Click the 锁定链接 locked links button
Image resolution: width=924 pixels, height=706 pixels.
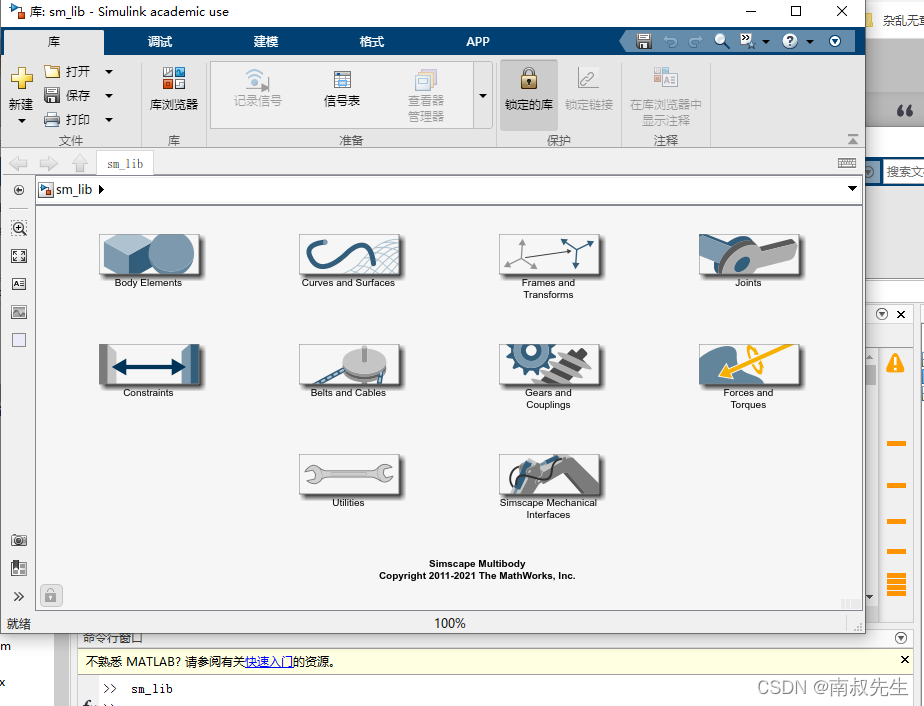click(589, 89)
